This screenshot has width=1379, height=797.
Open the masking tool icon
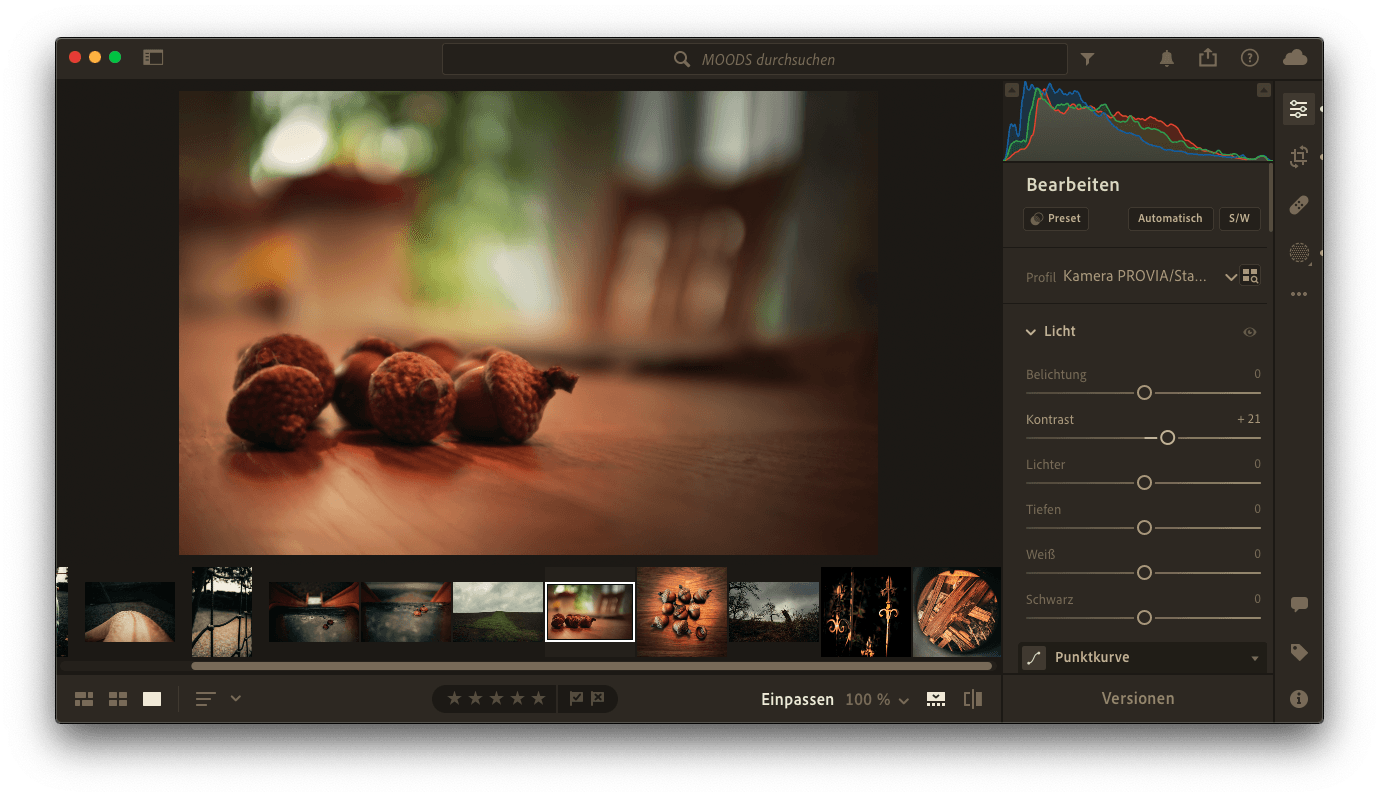1298,253
